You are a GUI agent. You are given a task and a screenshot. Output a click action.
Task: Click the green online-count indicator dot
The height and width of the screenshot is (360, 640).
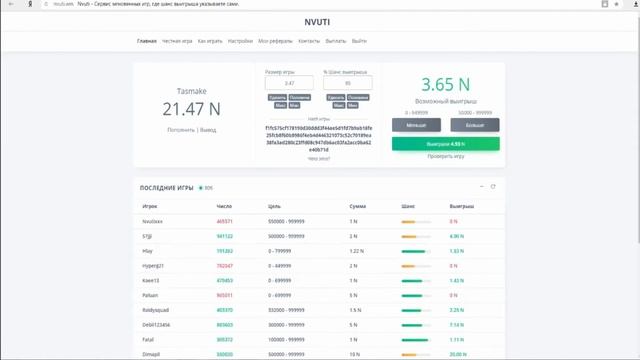tap(200, 188)
